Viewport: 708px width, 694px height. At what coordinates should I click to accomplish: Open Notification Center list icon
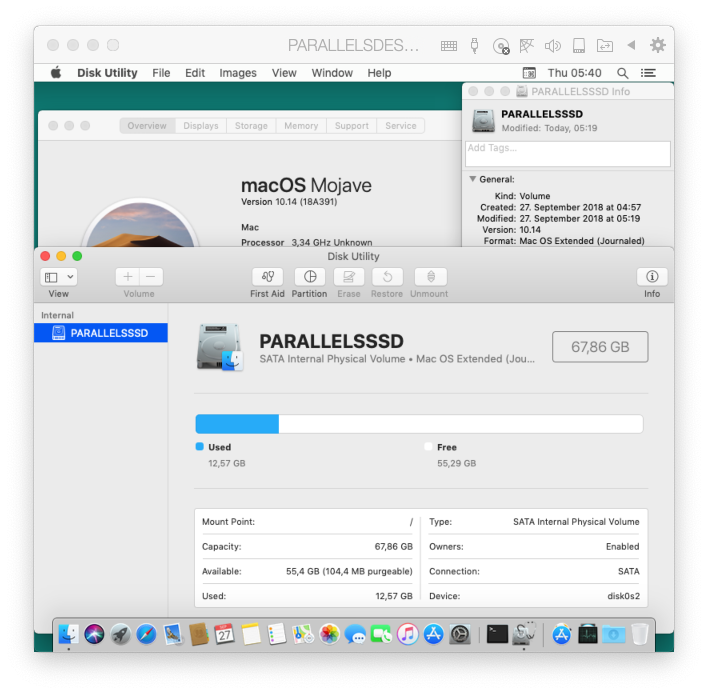648,73
